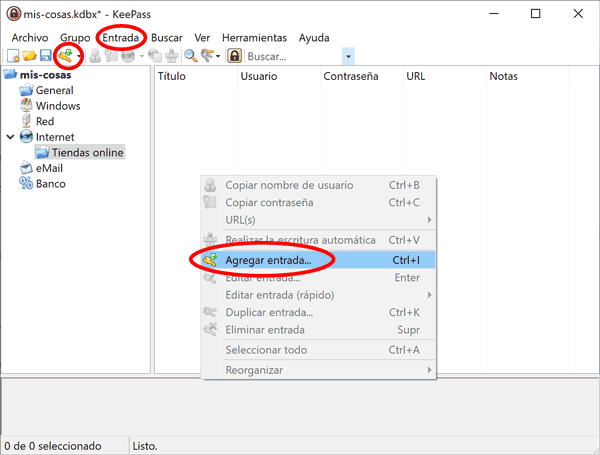Open the Herramientas menu
Screen dimensions: 600x455
coord(254,38)
